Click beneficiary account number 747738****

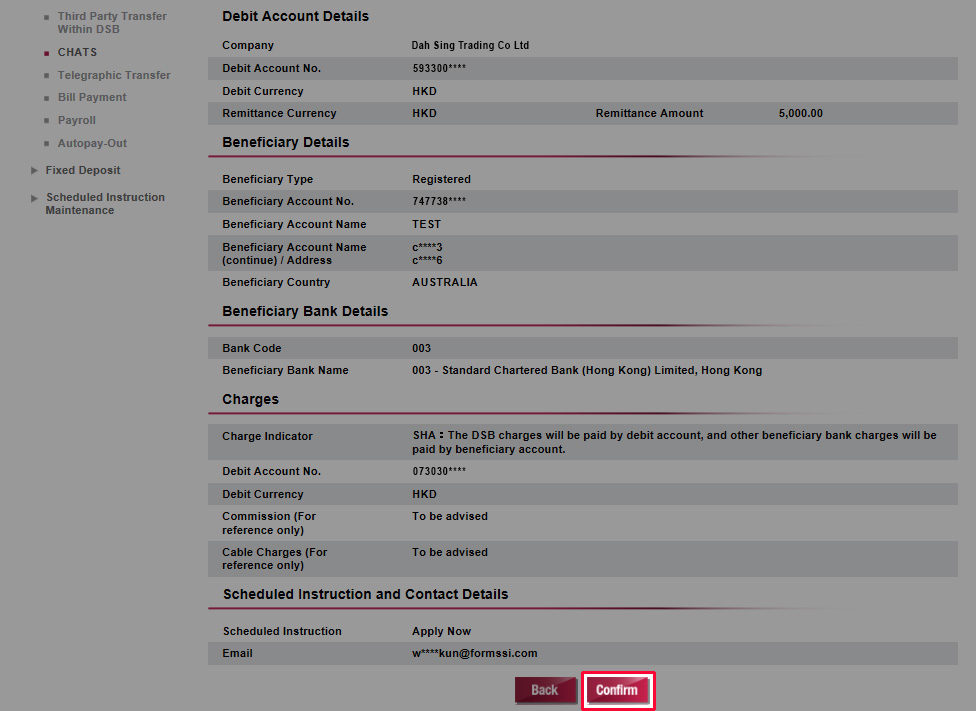439,201
